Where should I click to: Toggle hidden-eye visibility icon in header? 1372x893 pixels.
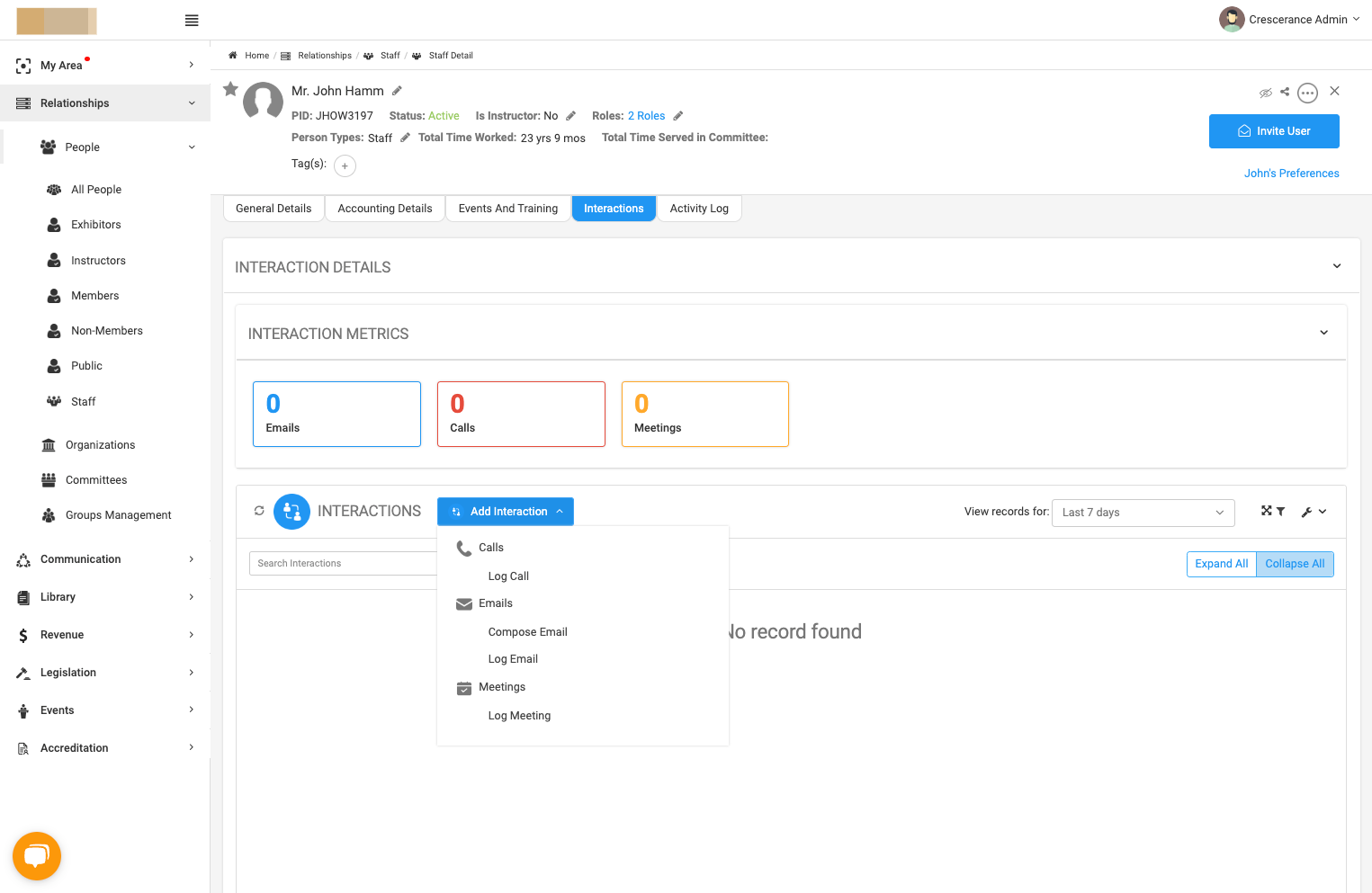pyautogui.click(x=1266, y=92)
